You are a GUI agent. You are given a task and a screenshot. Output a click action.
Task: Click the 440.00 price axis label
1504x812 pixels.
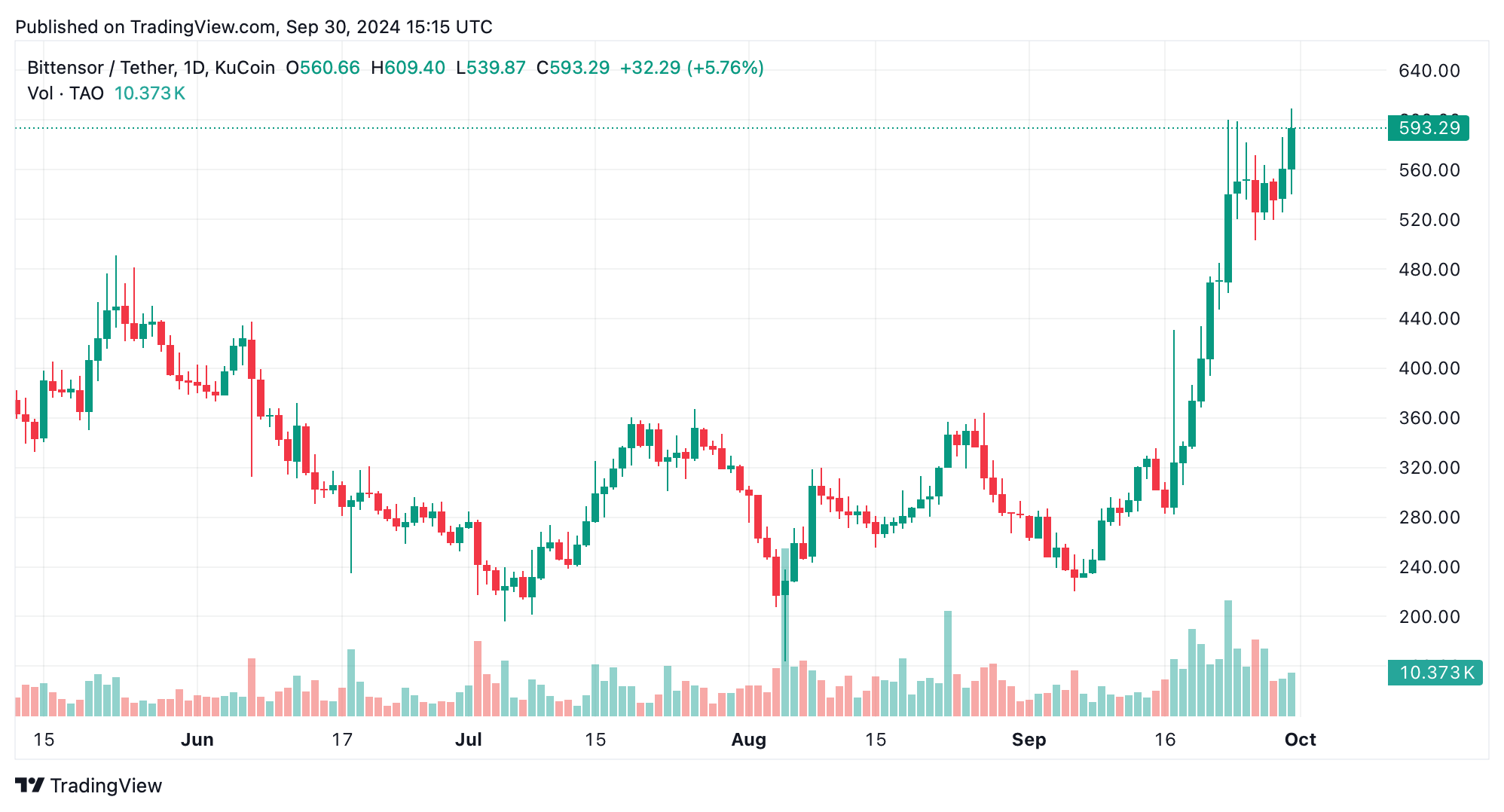[x=1429, y=319]
